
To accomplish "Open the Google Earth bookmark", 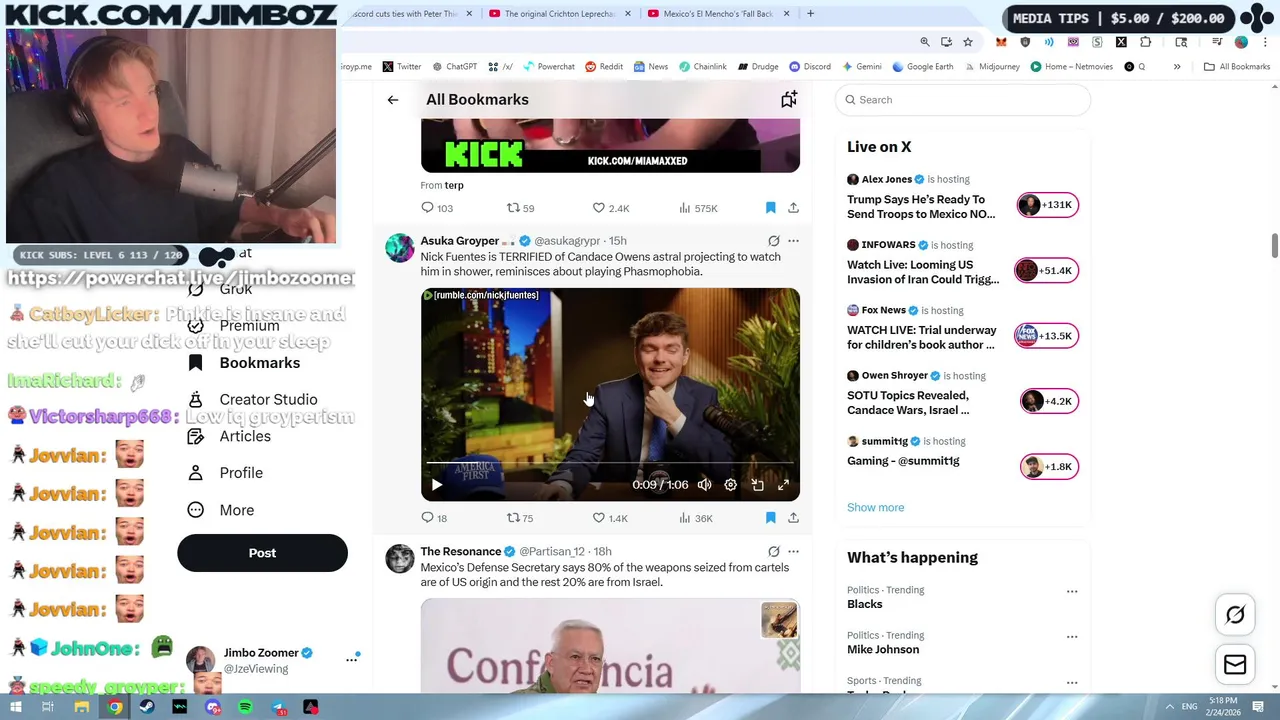I will [922, 67].
